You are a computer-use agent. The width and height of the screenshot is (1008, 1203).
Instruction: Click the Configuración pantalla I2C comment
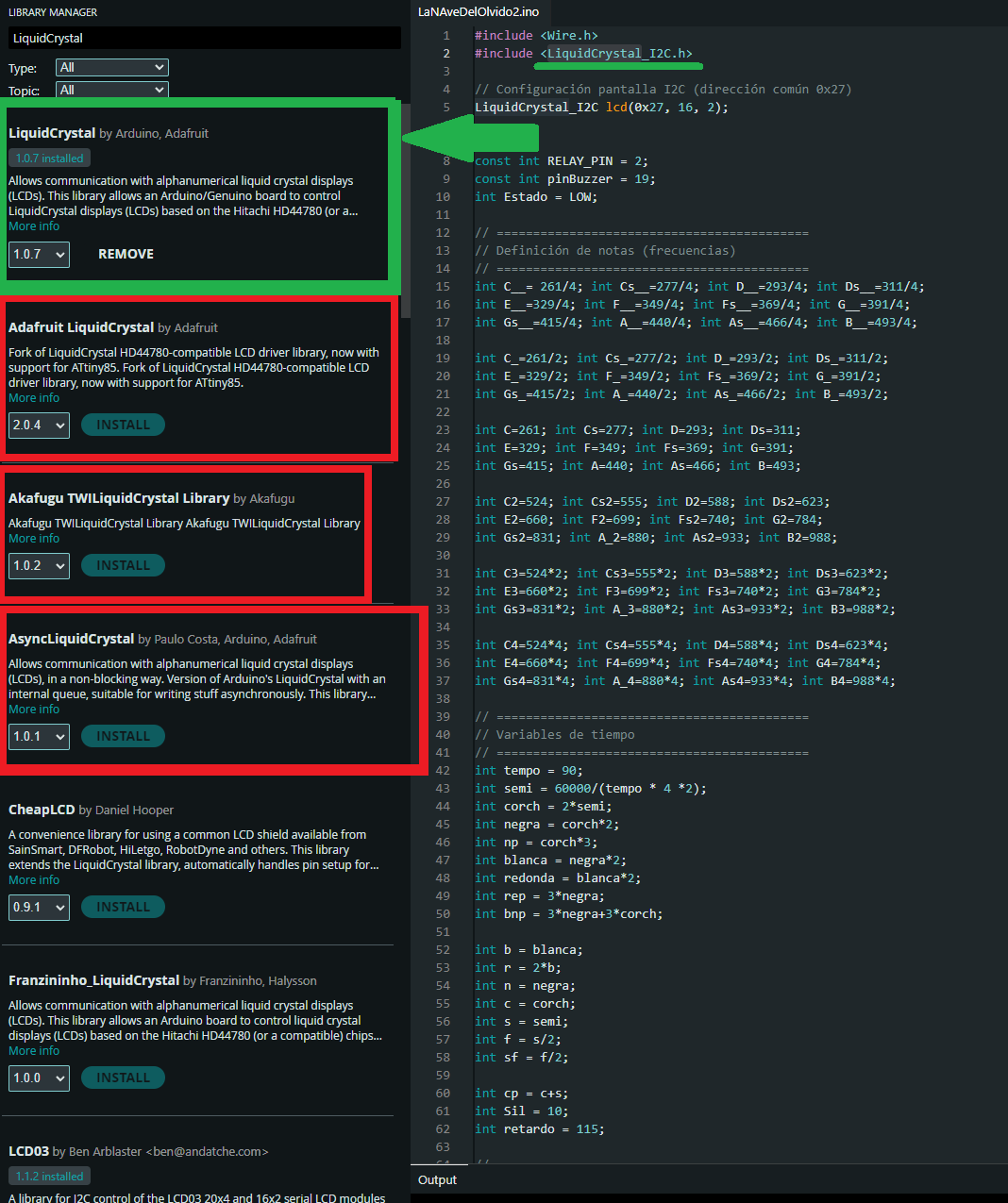pyautogui.click(x=664, y=90)
